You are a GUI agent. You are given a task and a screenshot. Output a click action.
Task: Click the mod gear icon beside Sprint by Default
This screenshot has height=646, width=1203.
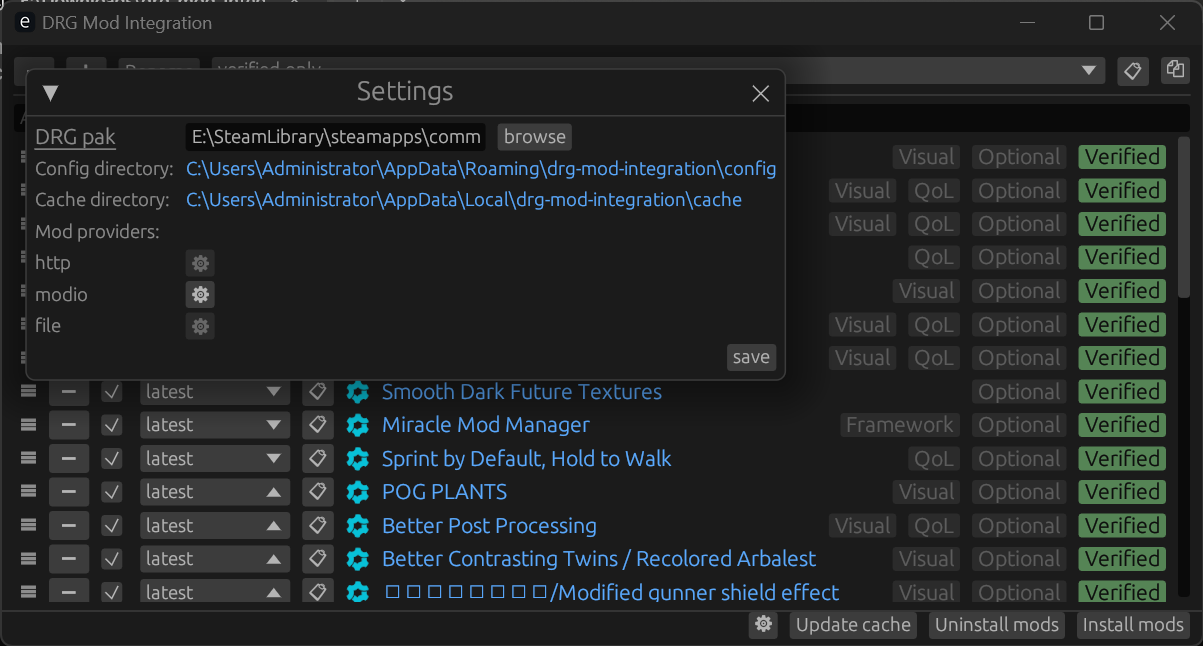click(358, 459)
